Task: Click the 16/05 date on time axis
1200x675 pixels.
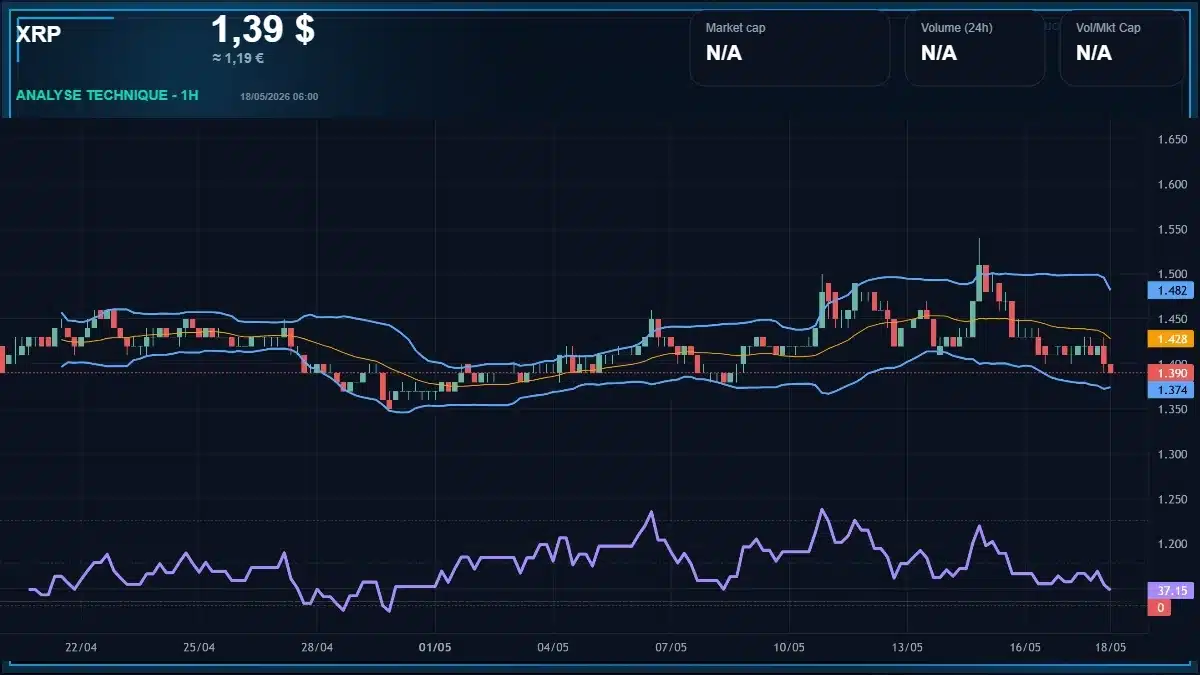Action: point(1026,648)
